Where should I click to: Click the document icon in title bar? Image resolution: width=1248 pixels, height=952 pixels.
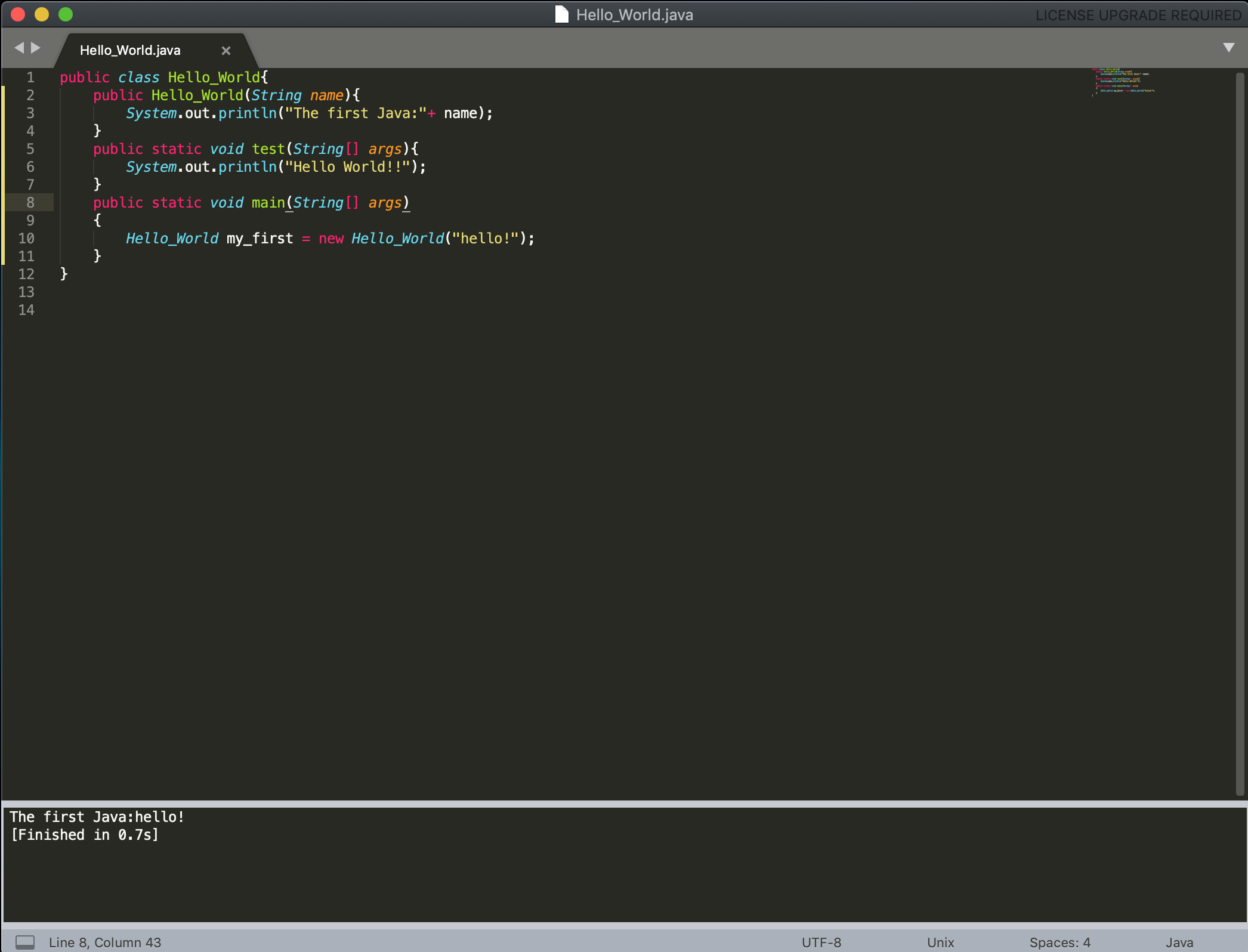point(561,14)
